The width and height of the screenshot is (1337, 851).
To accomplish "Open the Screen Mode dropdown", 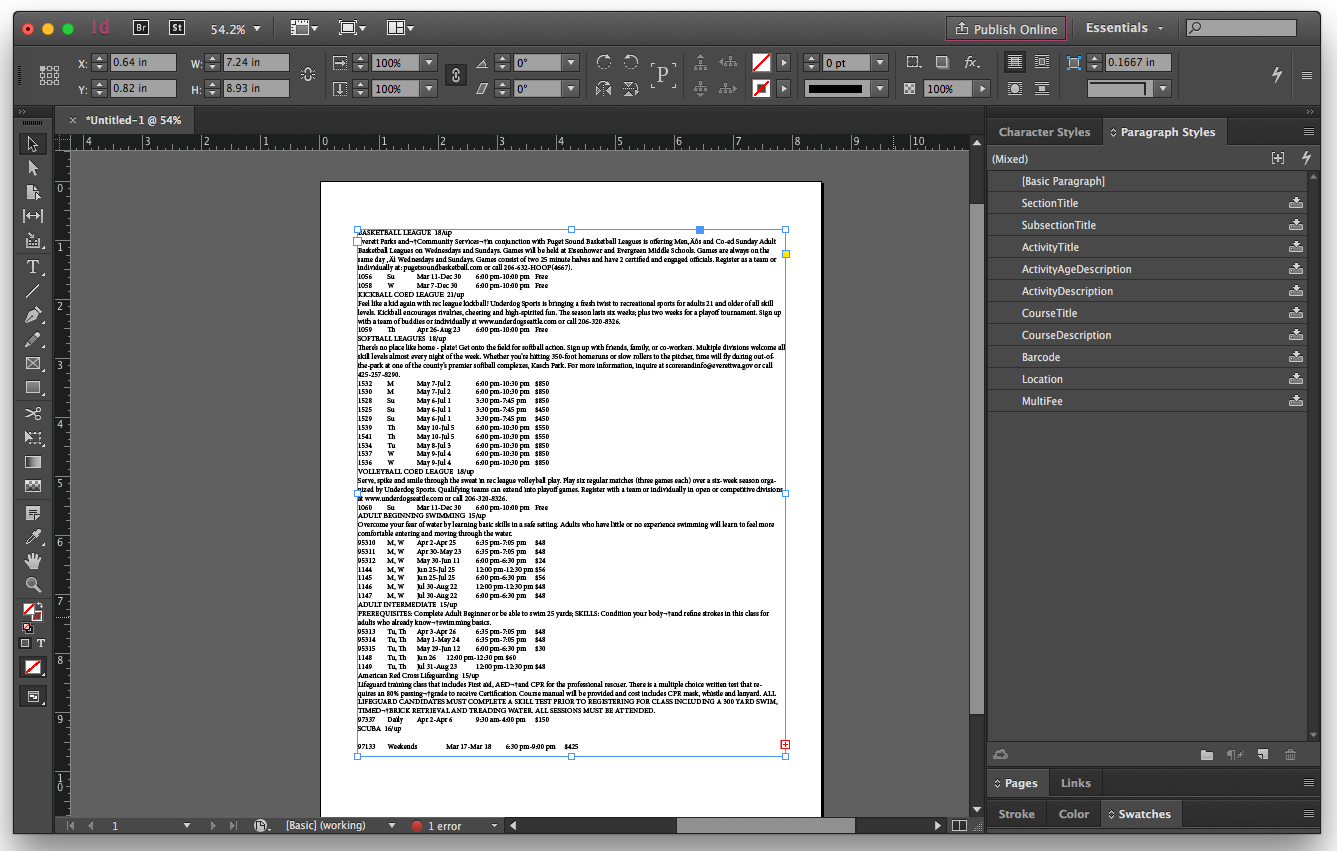I will tap(353, 28).
